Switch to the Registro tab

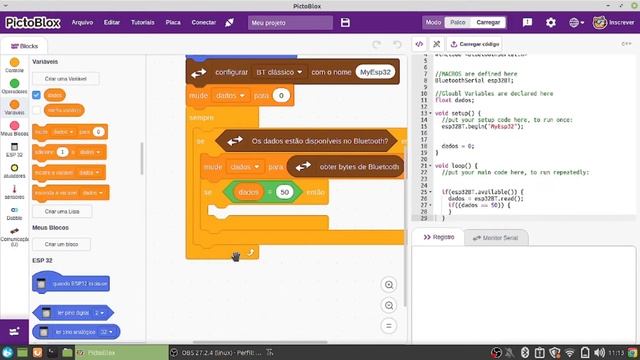[438, 237]
